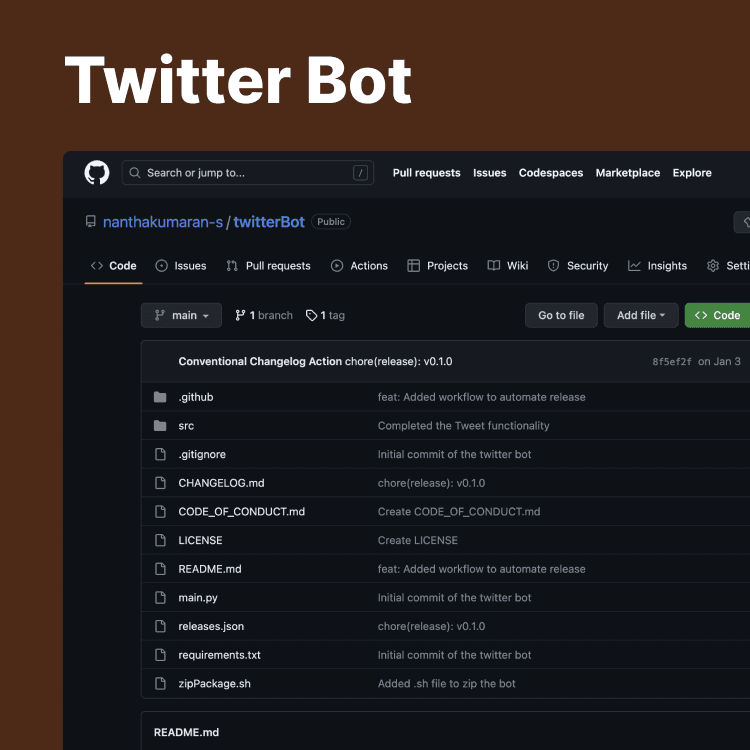Open the latest commit message chore(release): v0.1.0 in header
The image size is (750, 750).
point(398,361)
